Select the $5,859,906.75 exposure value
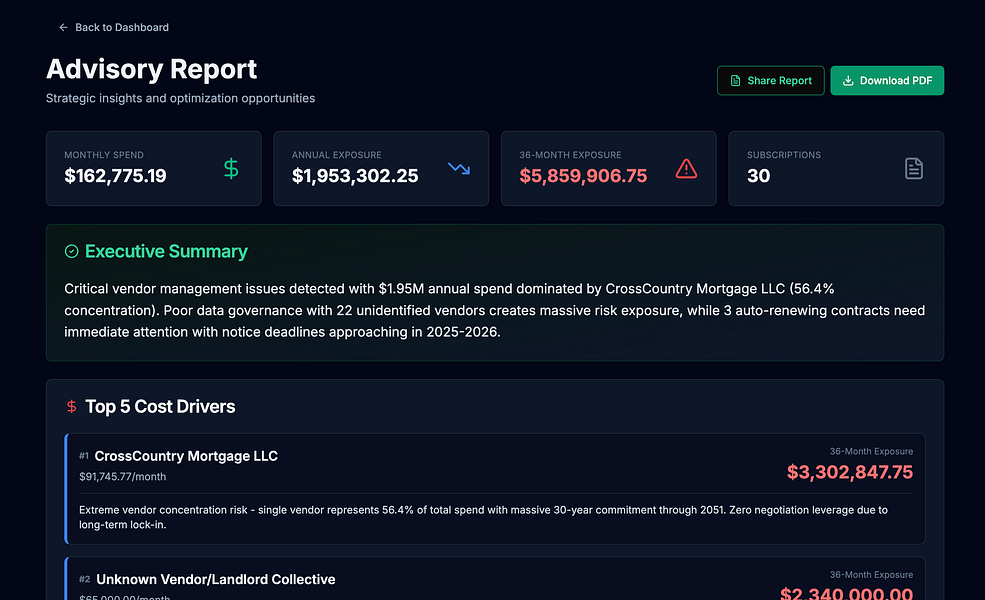The image size is (985, 600). 583,176
